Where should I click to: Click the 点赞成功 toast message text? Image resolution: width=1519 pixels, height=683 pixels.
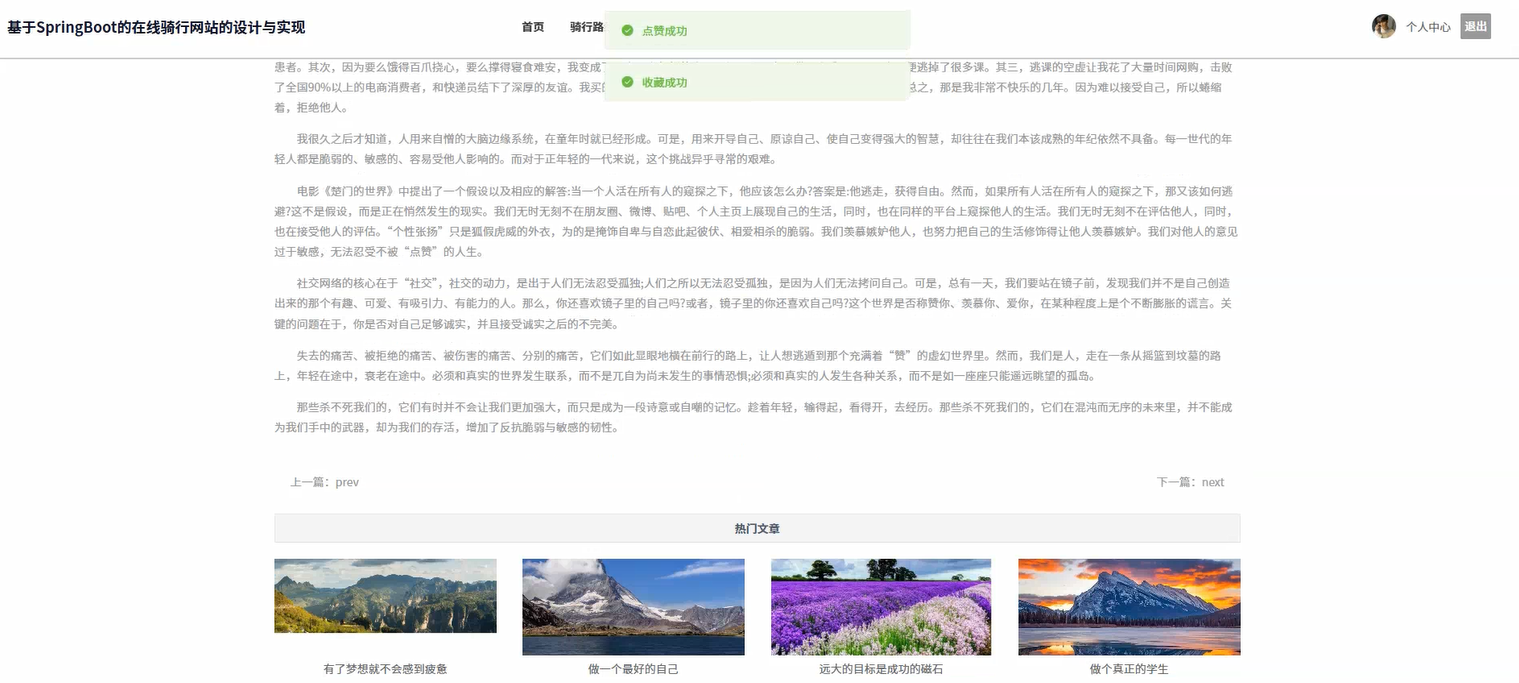664,31
